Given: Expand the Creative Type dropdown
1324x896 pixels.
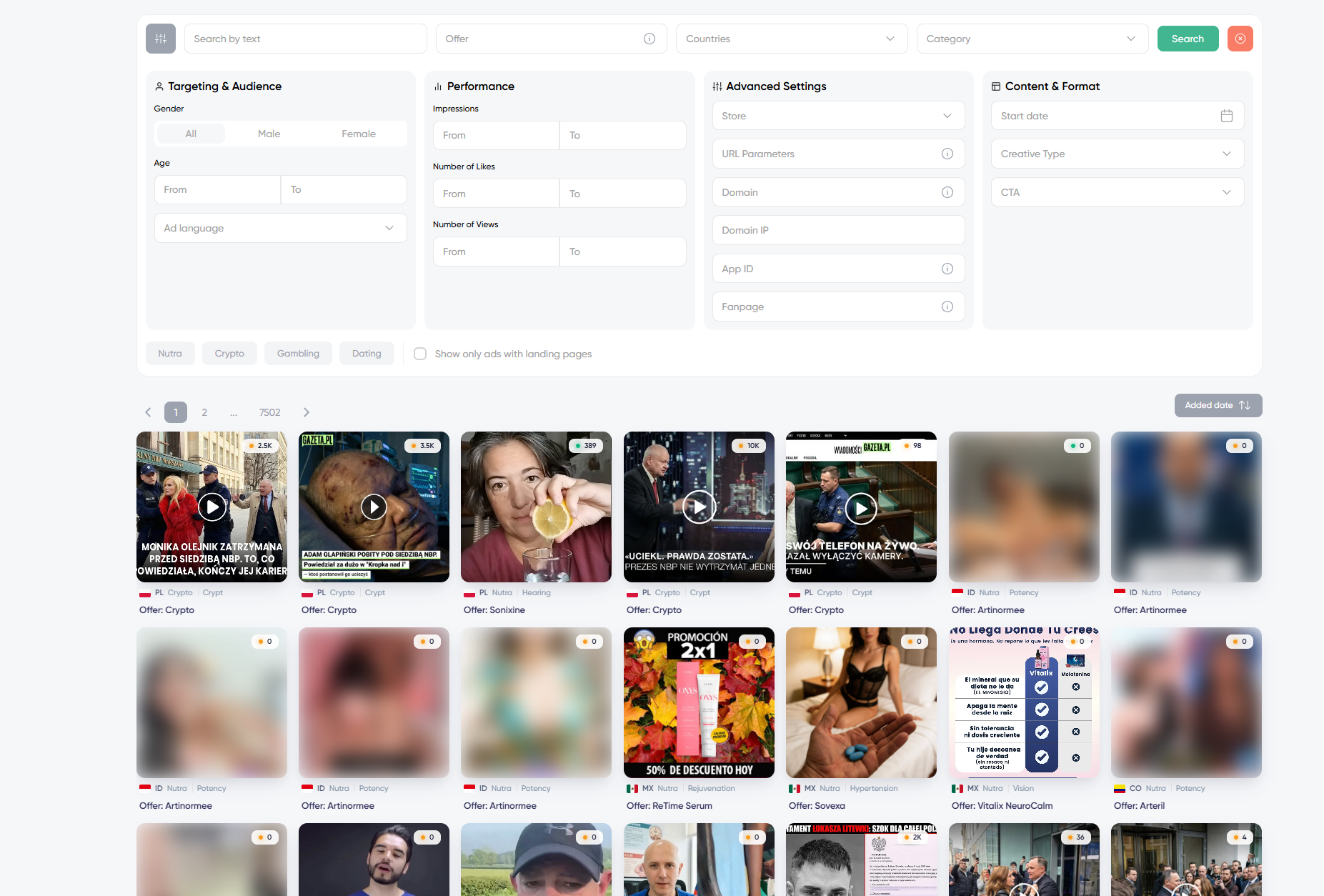Looking at the screenshot, I should [x=1118, y=154].
